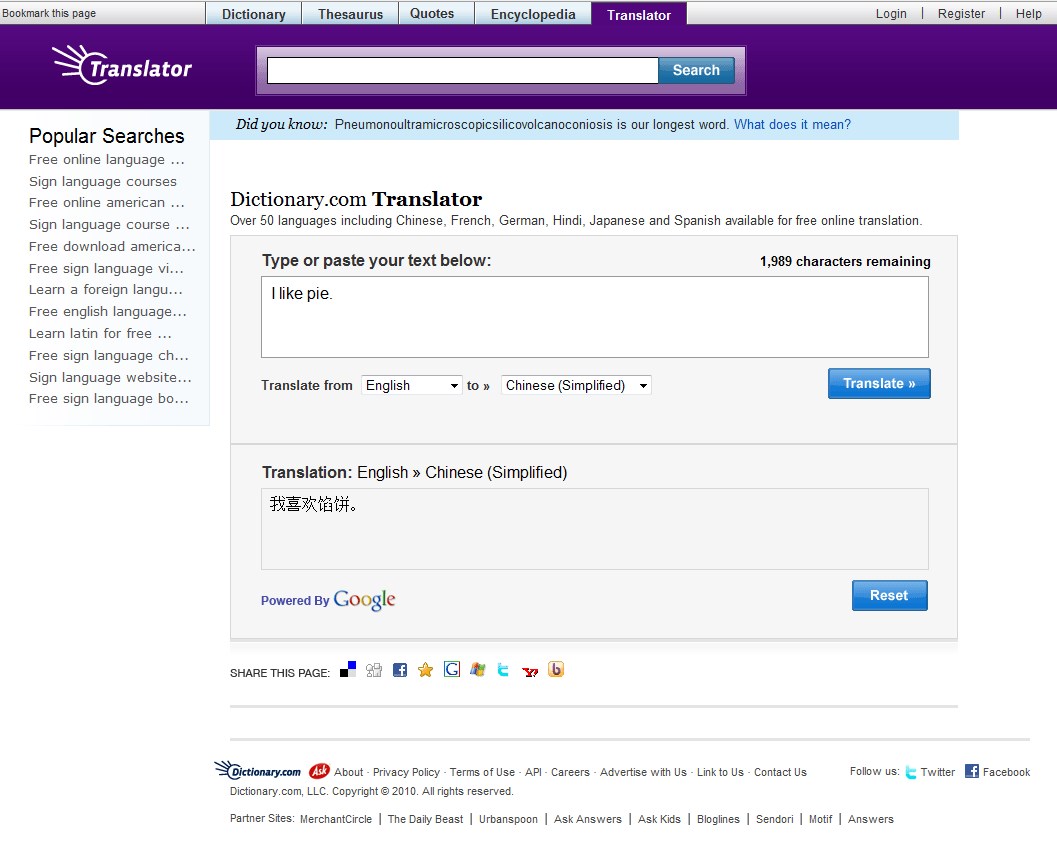1057x858 pixels.
Task: Open the About footer link
Action: 349,772
